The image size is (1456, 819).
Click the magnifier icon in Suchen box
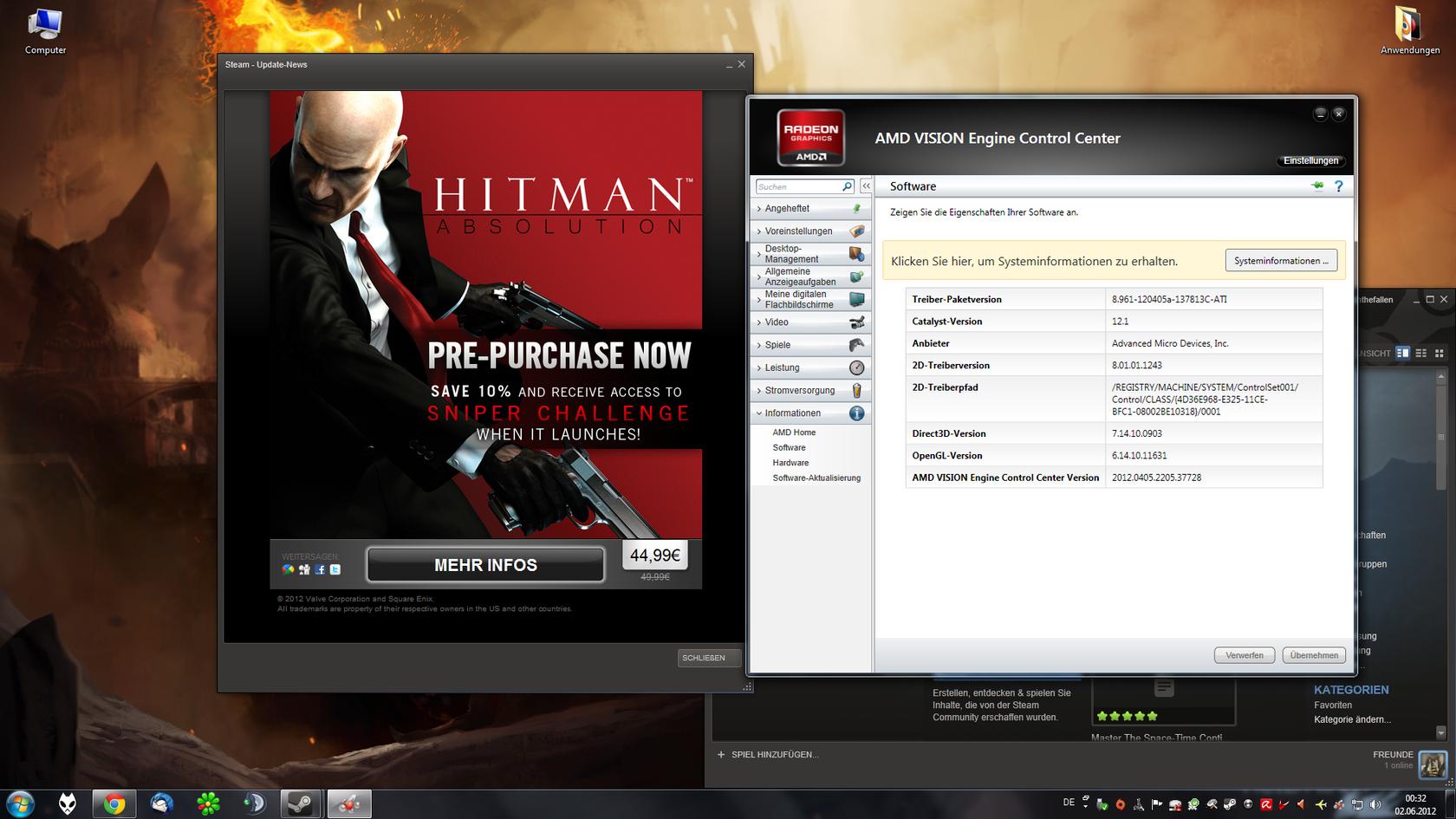(x=847, y=186)
